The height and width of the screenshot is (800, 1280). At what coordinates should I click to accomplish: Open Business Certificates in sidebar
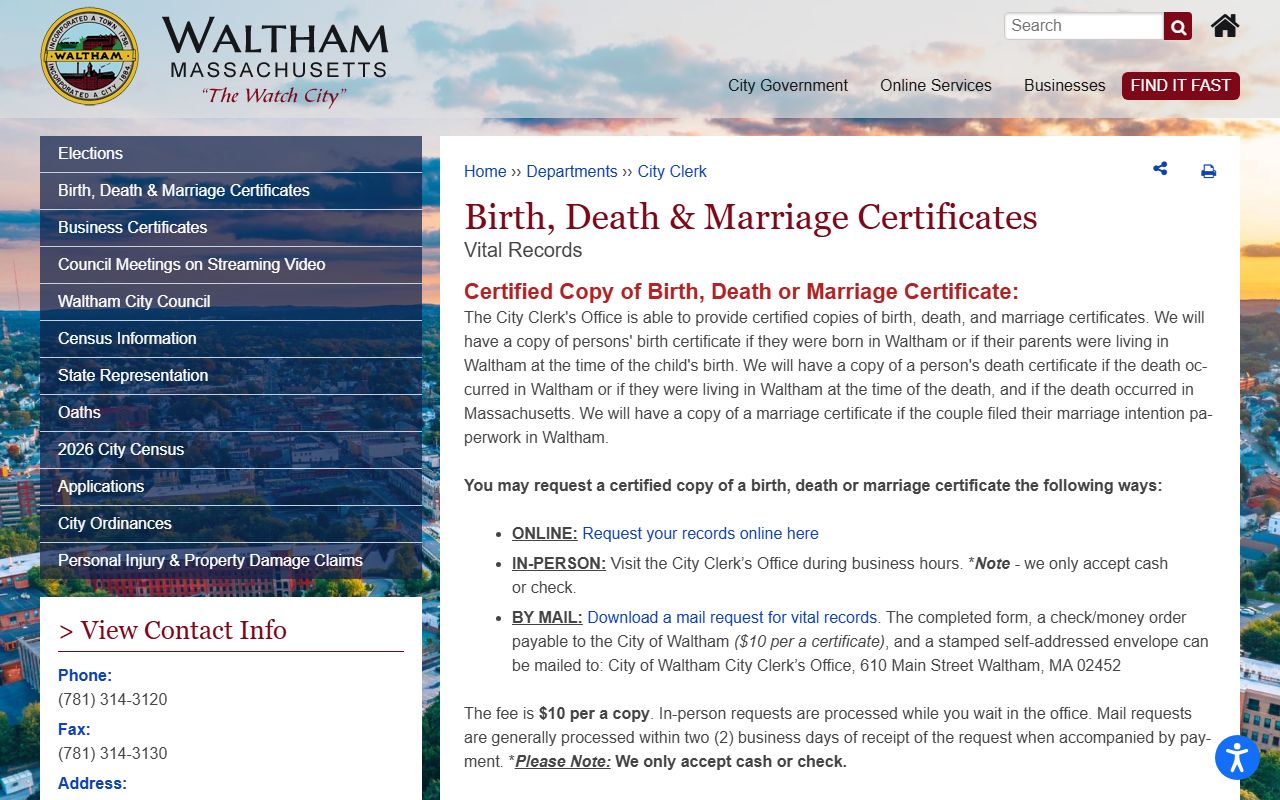click(231, 228)
